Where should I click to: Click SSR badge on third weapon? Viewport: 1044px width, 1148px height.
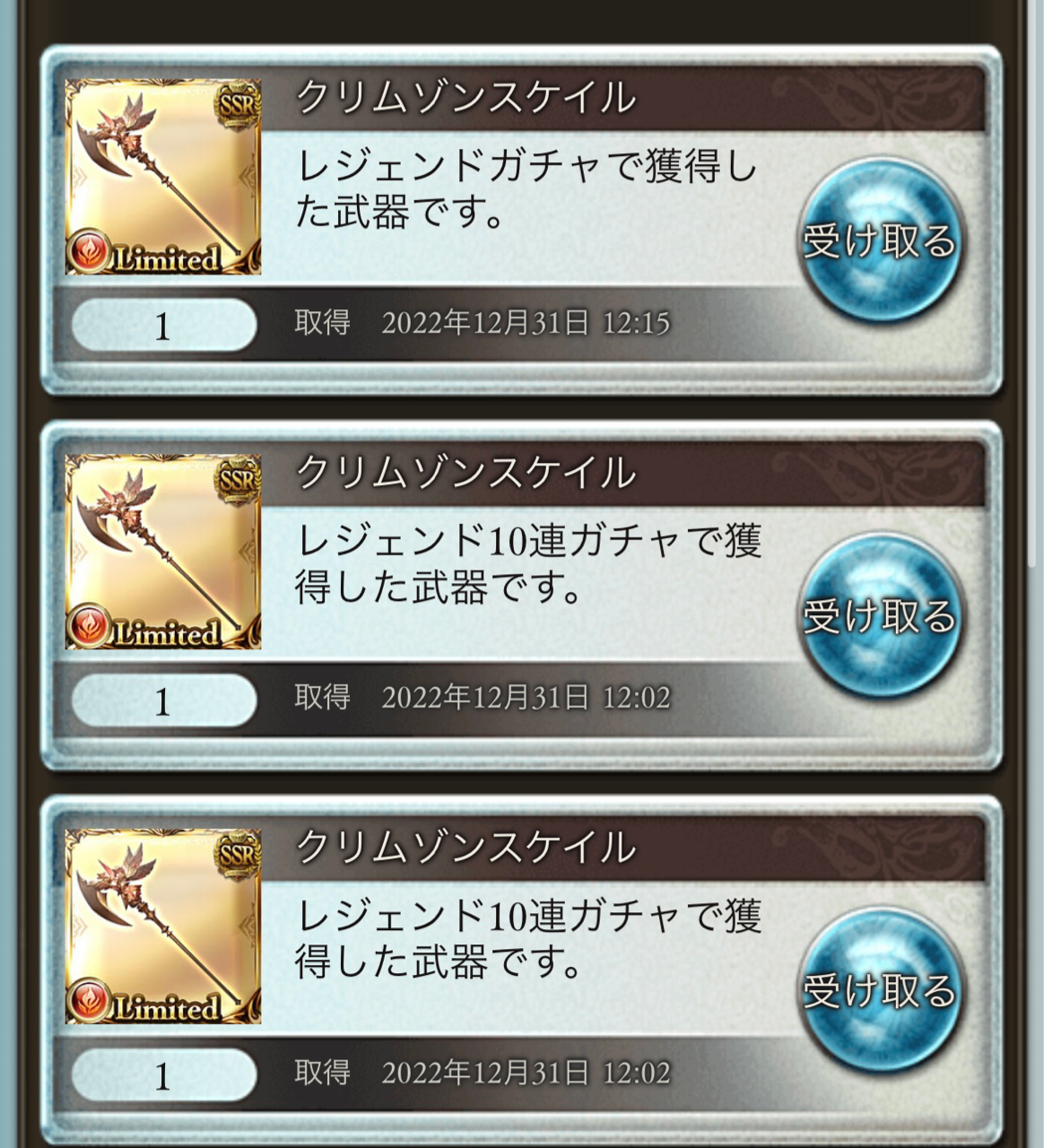pyautogui.click(x=238, y=855)
